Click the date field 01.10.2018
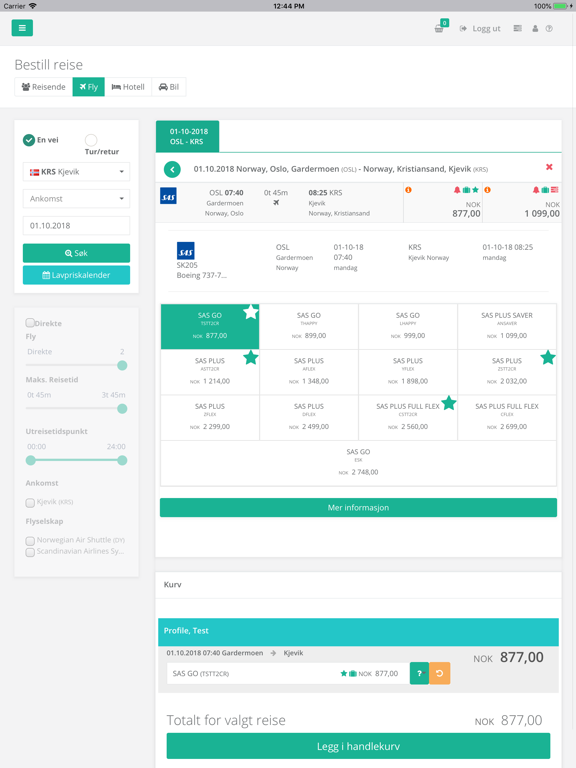This screenshot has height=768, width=576. [x=76, y=226]
